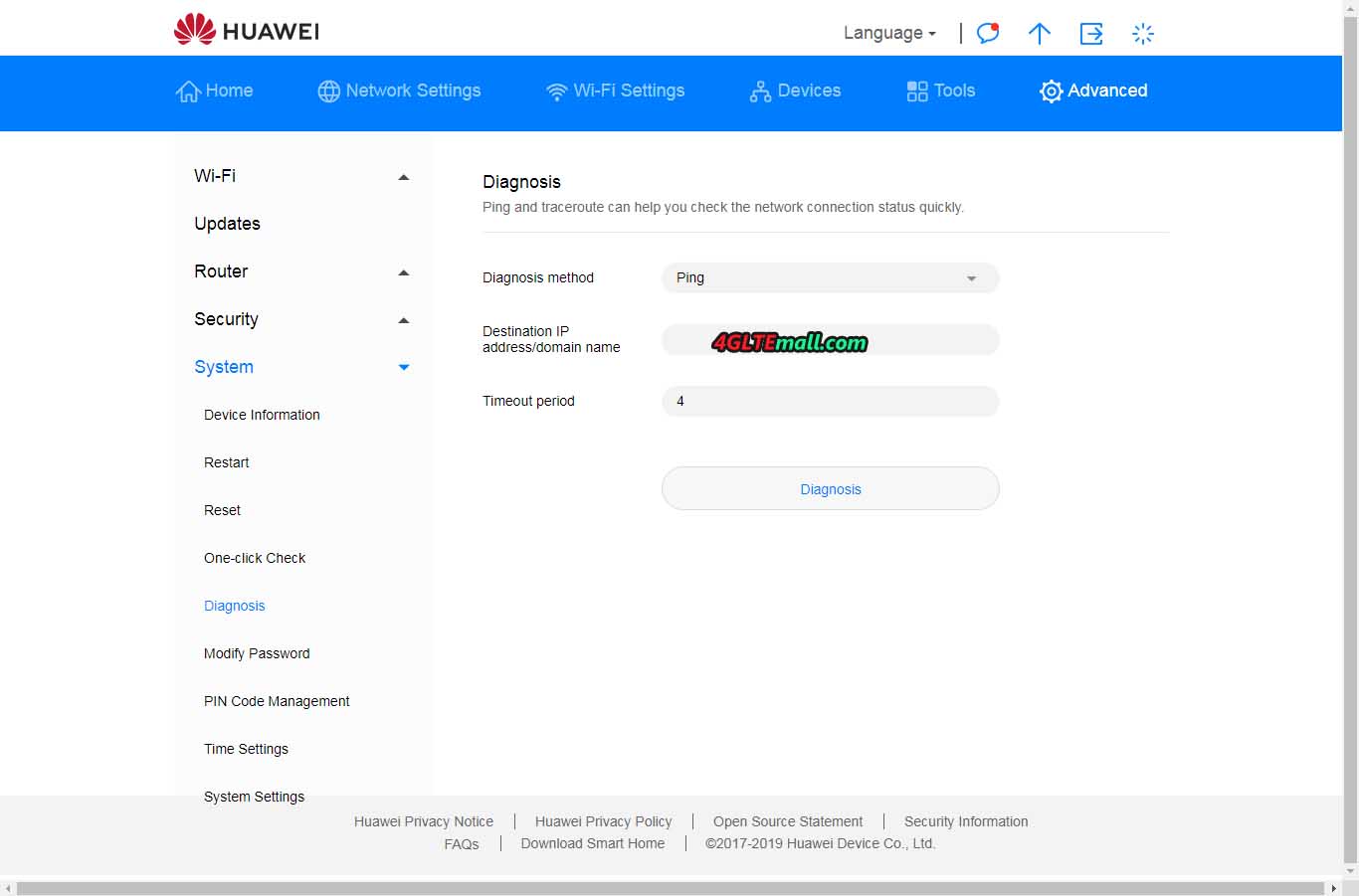
Task: Click the update upward arrow icon
Action: [1039, 34]
